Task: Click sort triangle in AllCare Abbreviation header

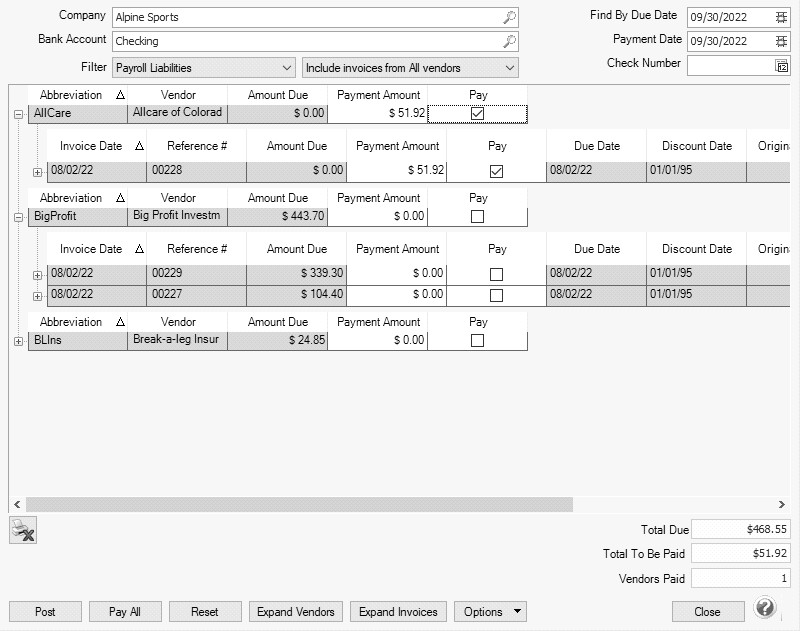Action: pyautogui.click(x=120, y=95)
